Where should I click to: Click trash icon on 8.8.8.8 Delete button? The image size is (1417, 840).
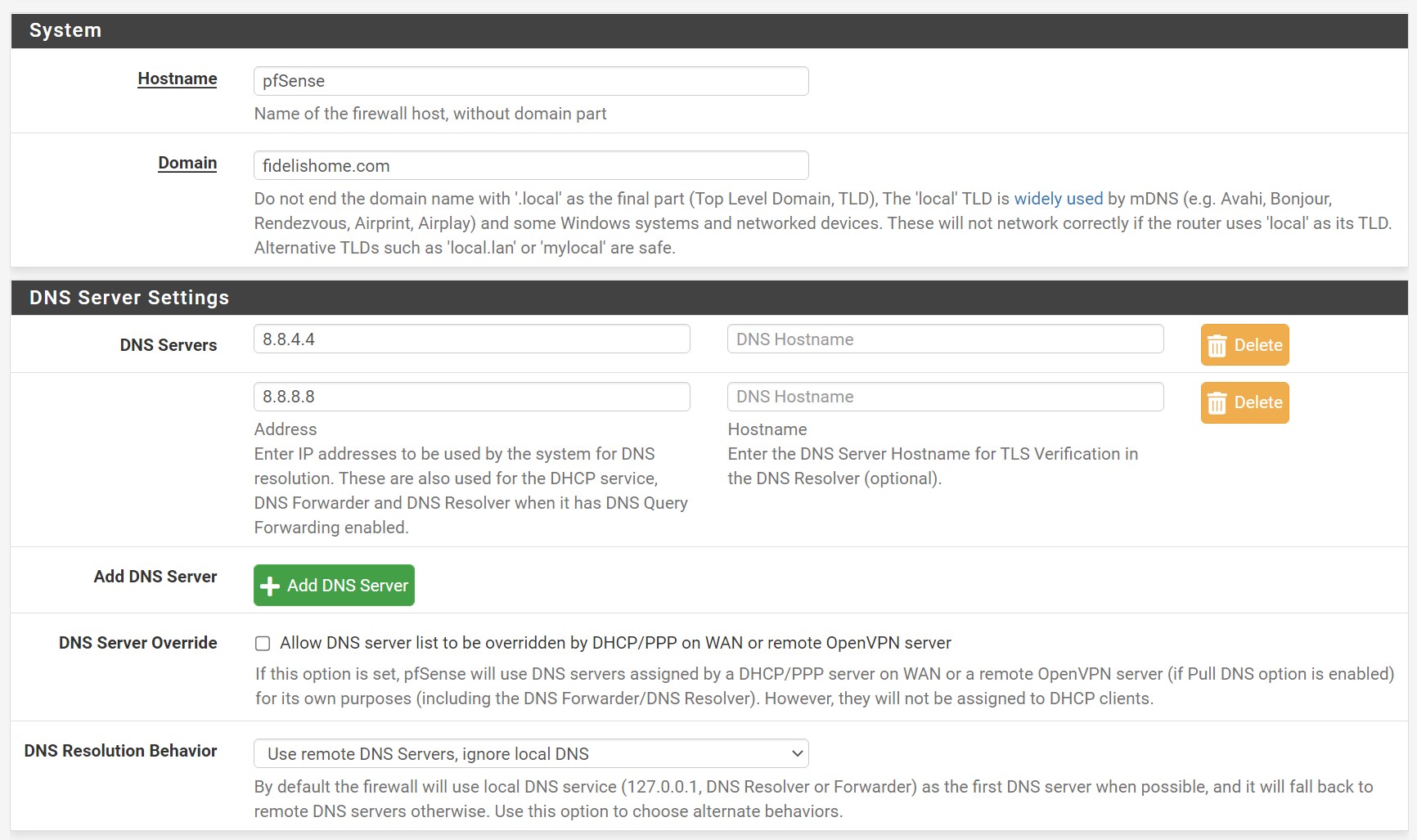(1217, 403)
